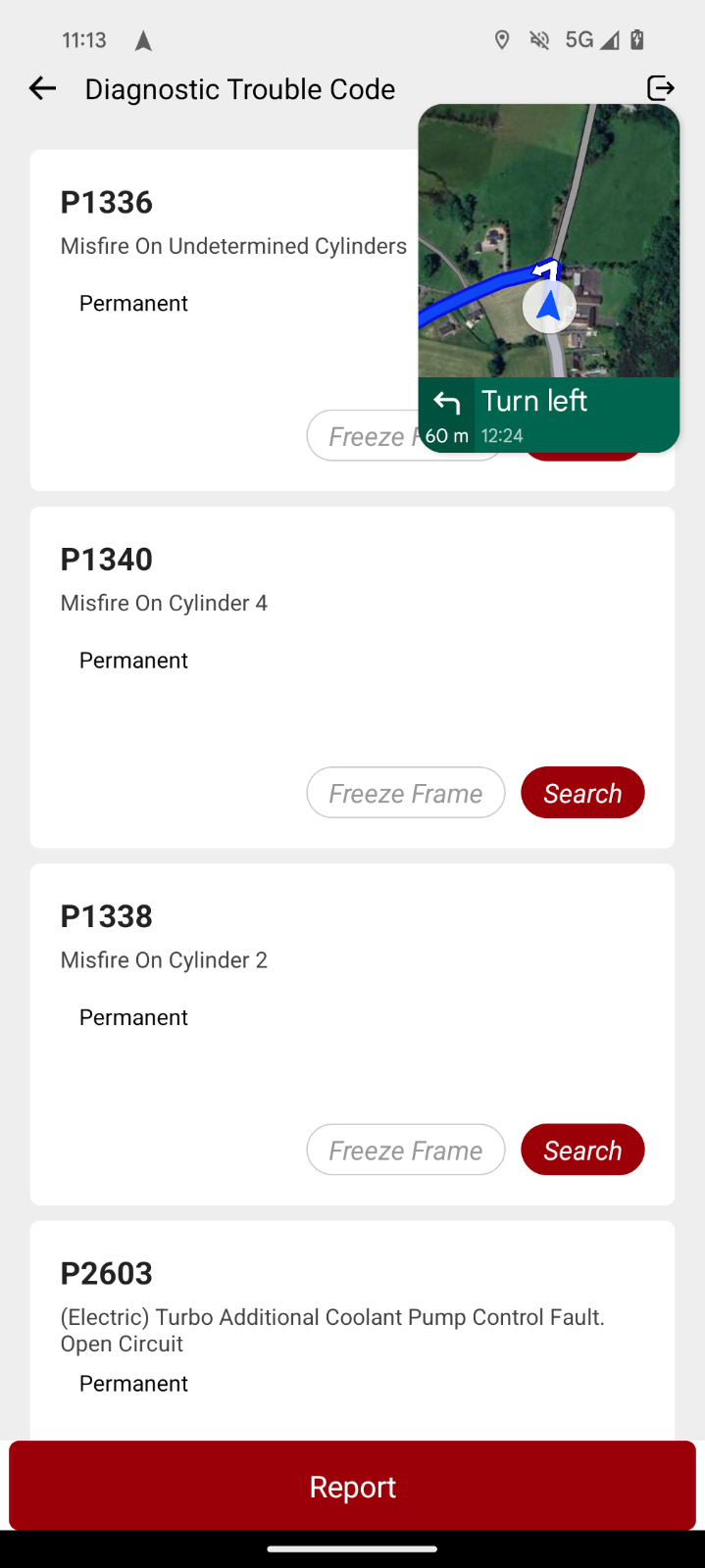Open Freeze Frame for P1338

tap(406, 1150)
